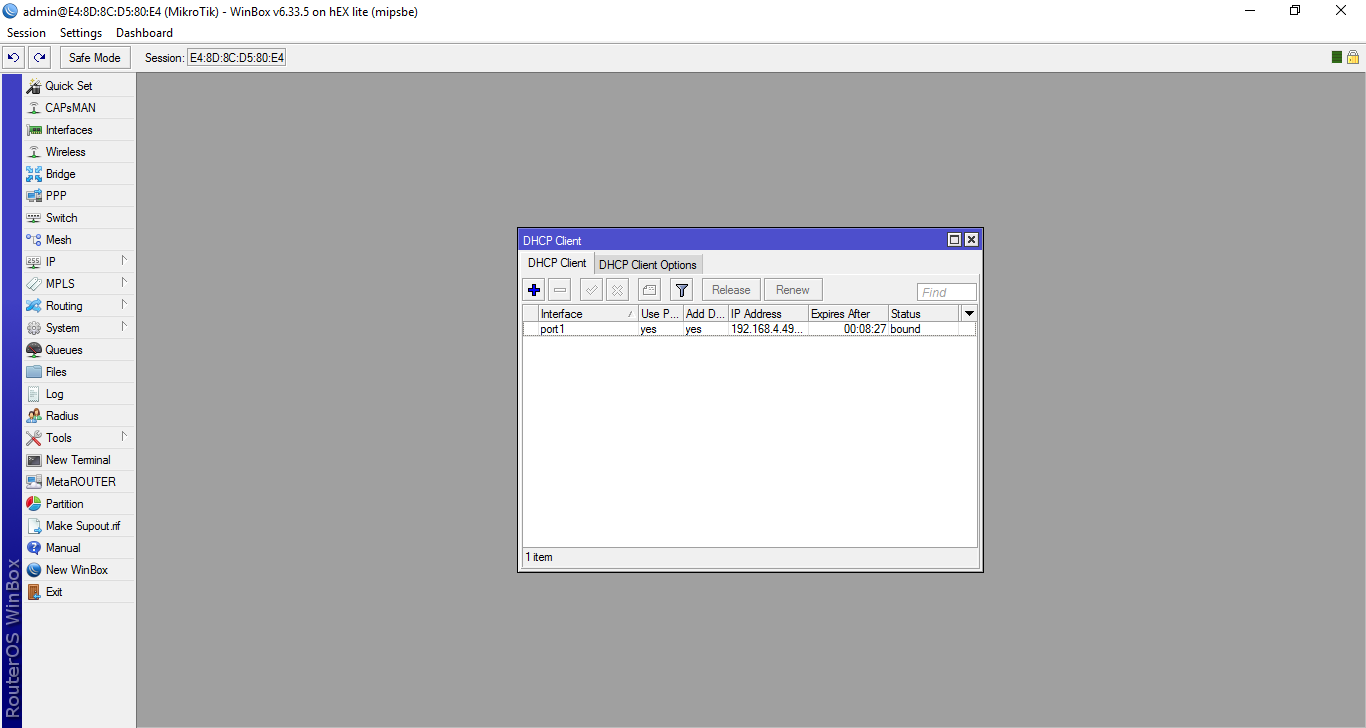Viewport: 1366px width, 728px height.
Task: Open the Session menu
Action: (27, 33)
